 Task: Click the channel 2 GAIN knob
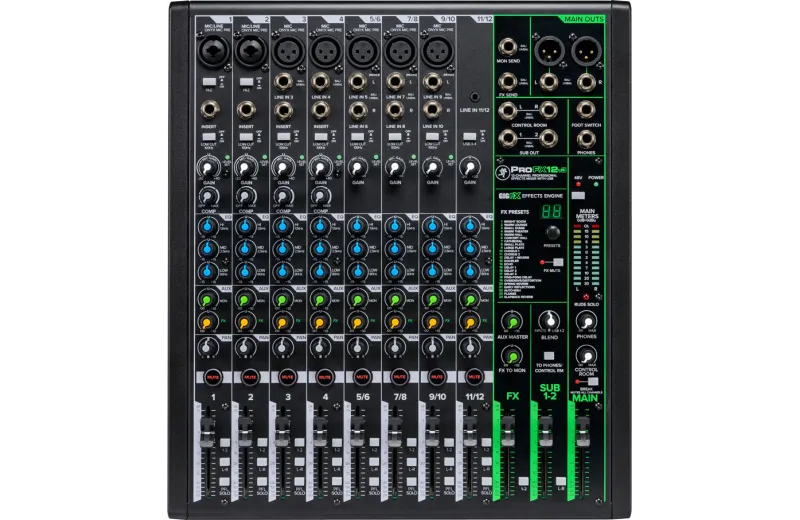click(x=245, y=168)
